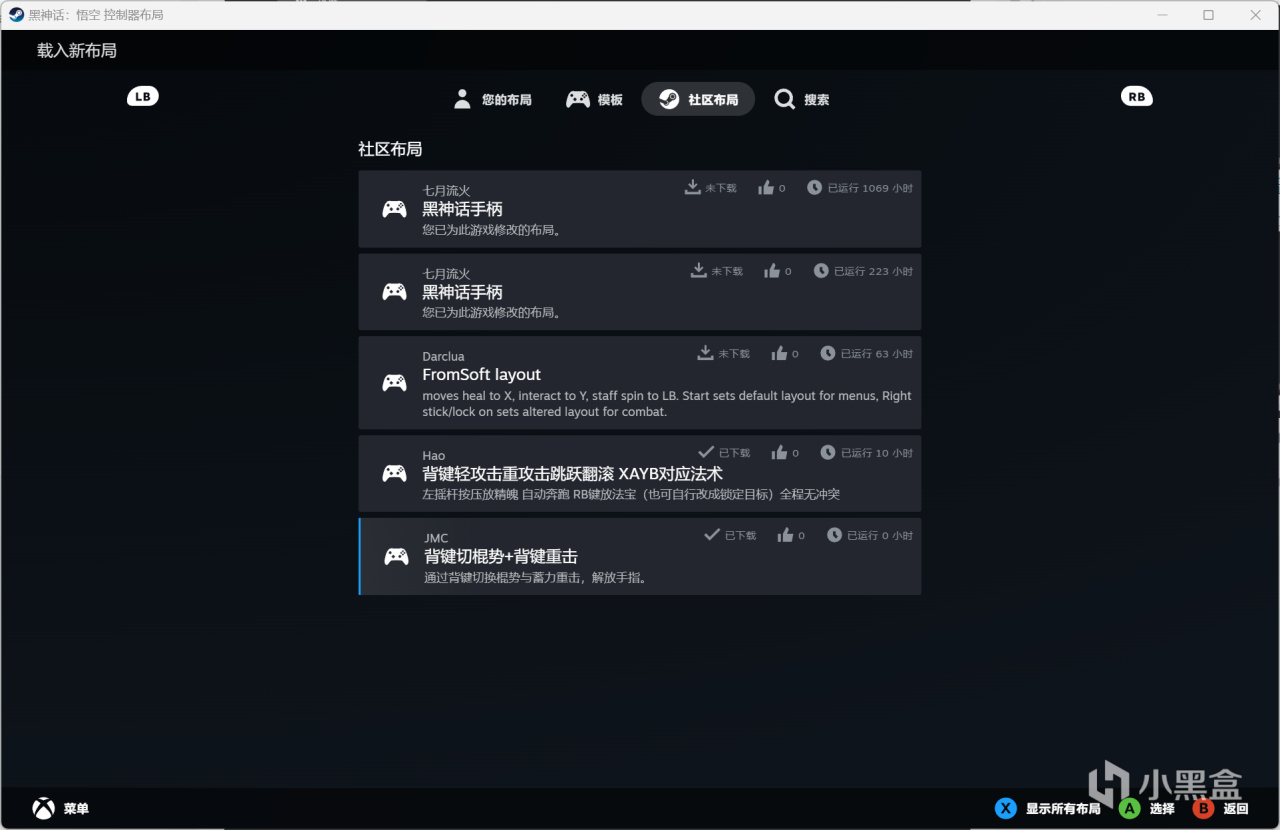Click the clock icon next to 1069 小时
This screenshot has width=1280, height=830.
pyautogui.click(x=815, y=187)
